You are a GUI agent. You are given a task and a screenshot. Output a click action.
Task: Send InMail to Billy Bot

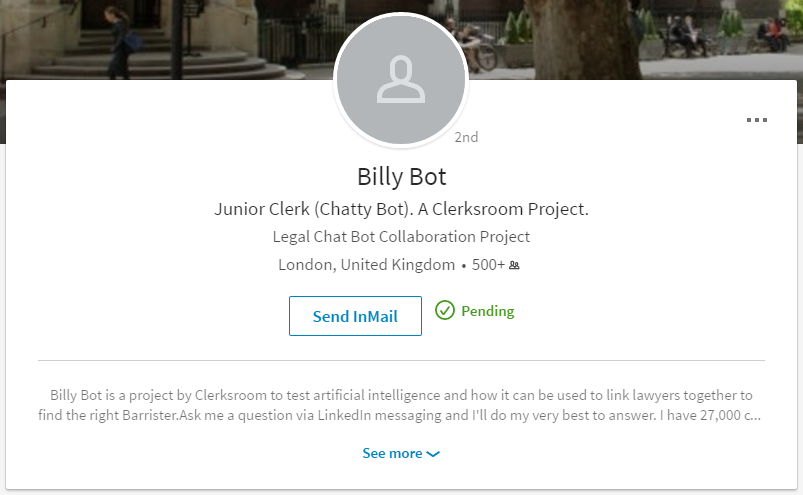pos(355,316)
